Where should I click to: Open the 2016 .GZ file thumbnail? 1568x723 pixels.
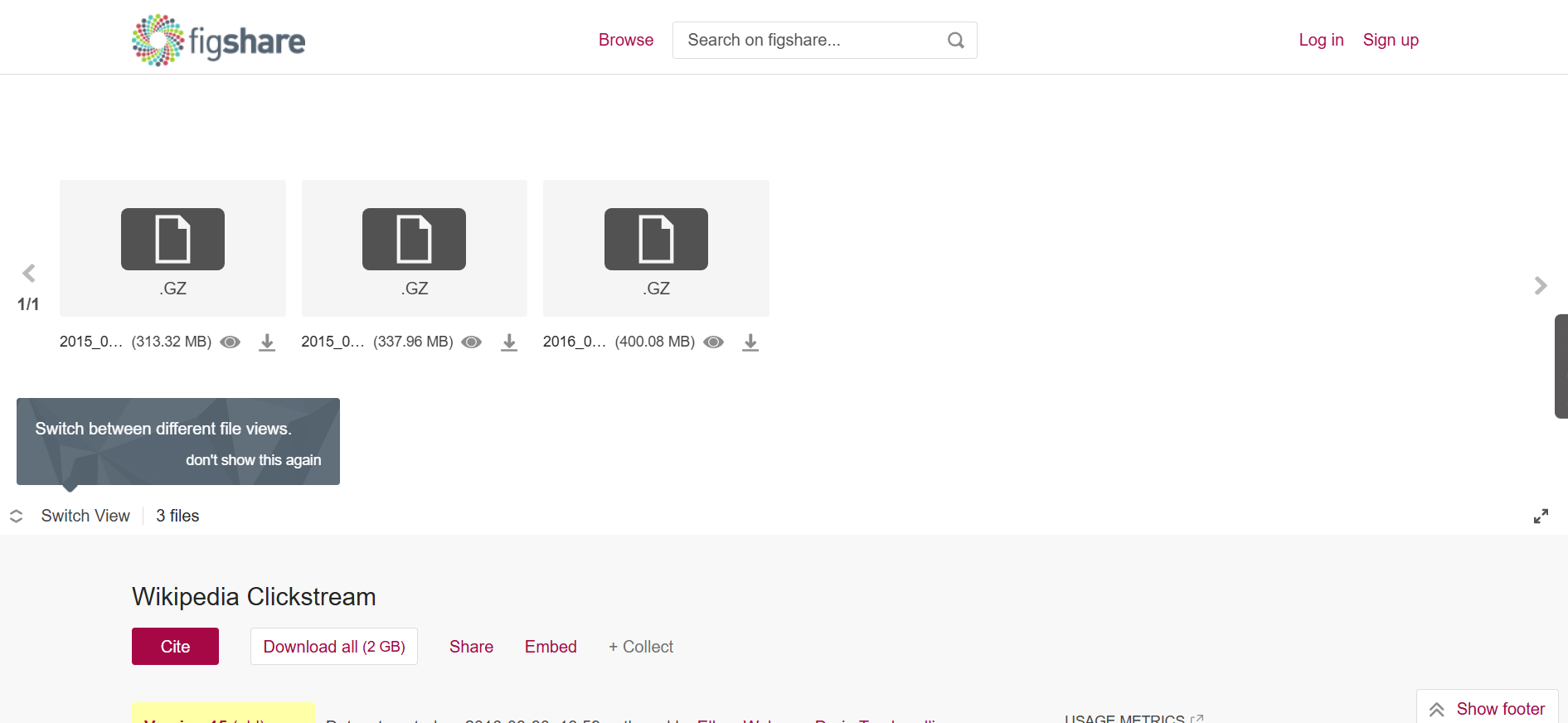tap(656, 248)
